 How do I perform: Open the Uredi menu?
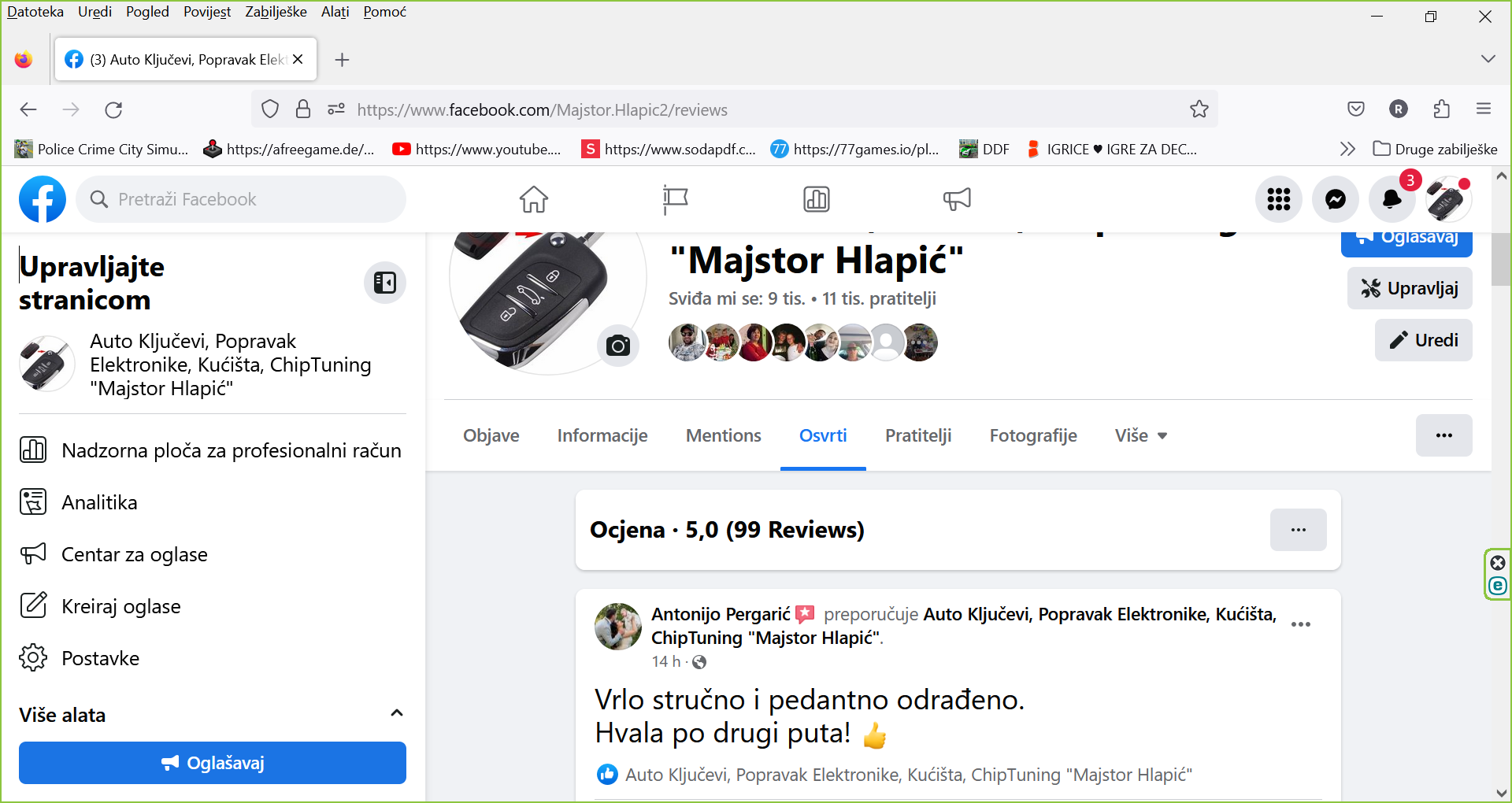pos(94,12)
